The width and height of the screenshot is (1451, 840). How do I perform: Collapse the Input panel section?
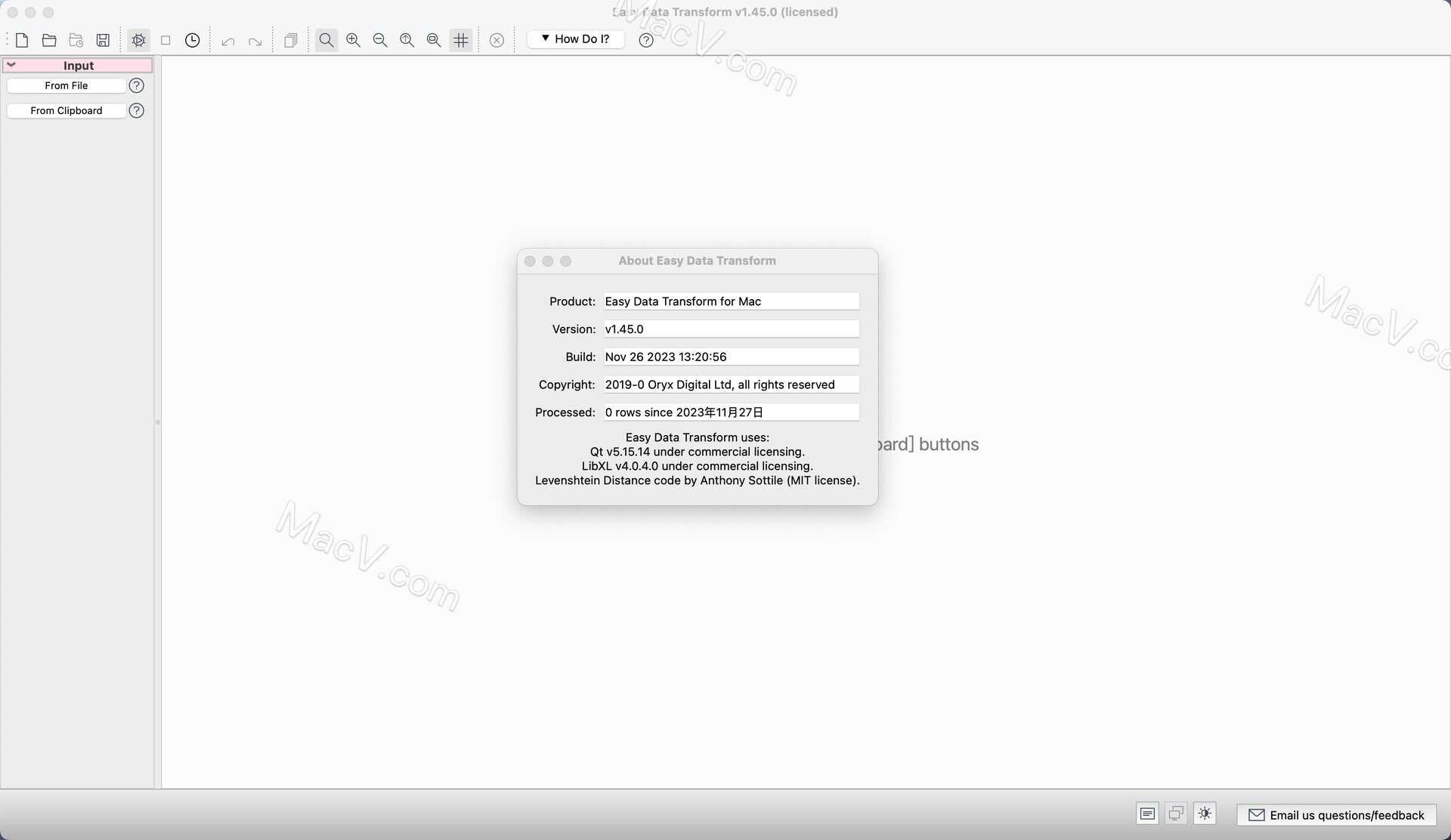(11, 65)
